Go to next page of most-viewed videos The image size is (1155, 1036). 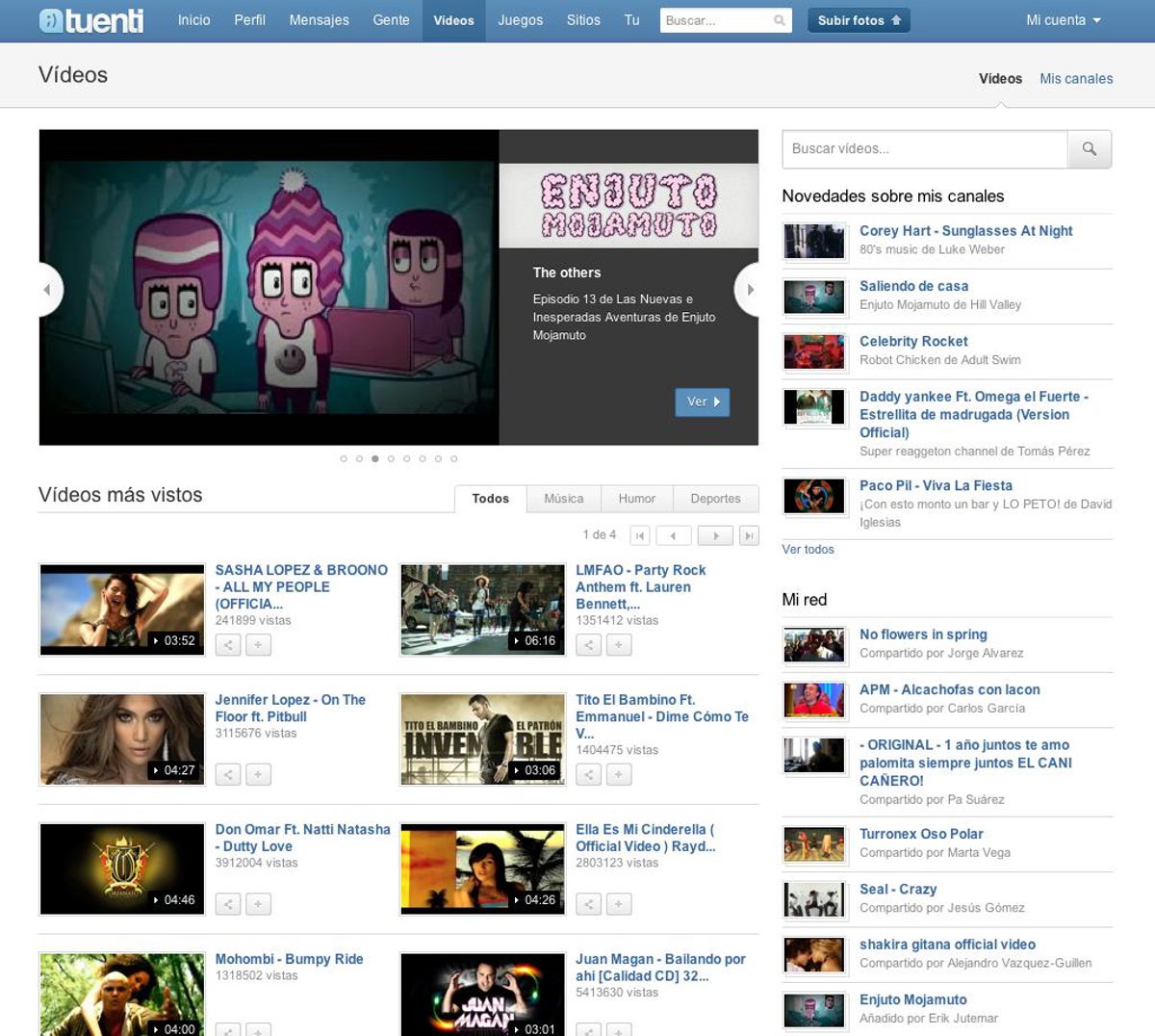pos(715,535)
